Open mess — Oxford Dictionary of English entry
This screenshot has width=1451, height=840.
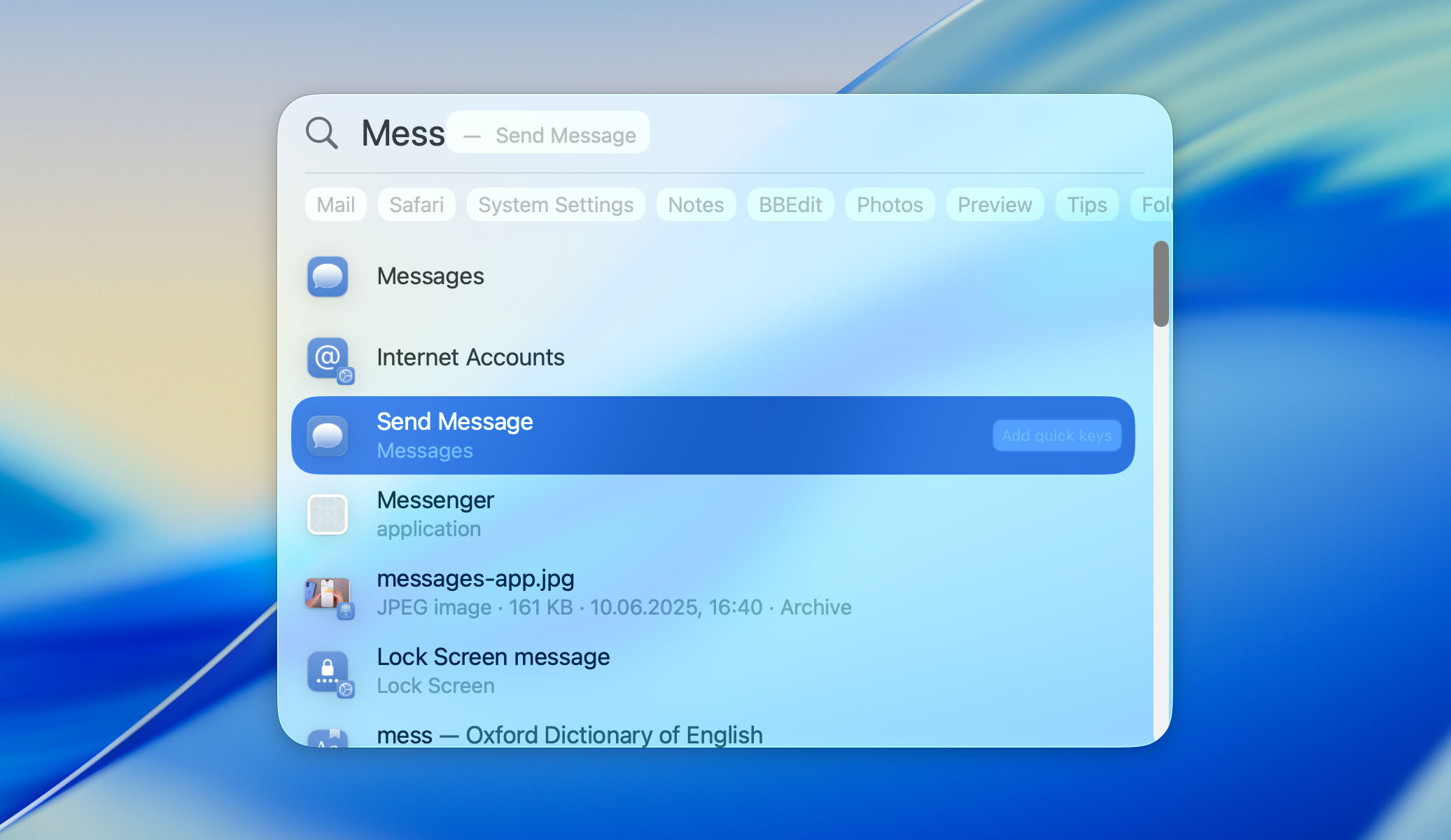tap(570, 735)
